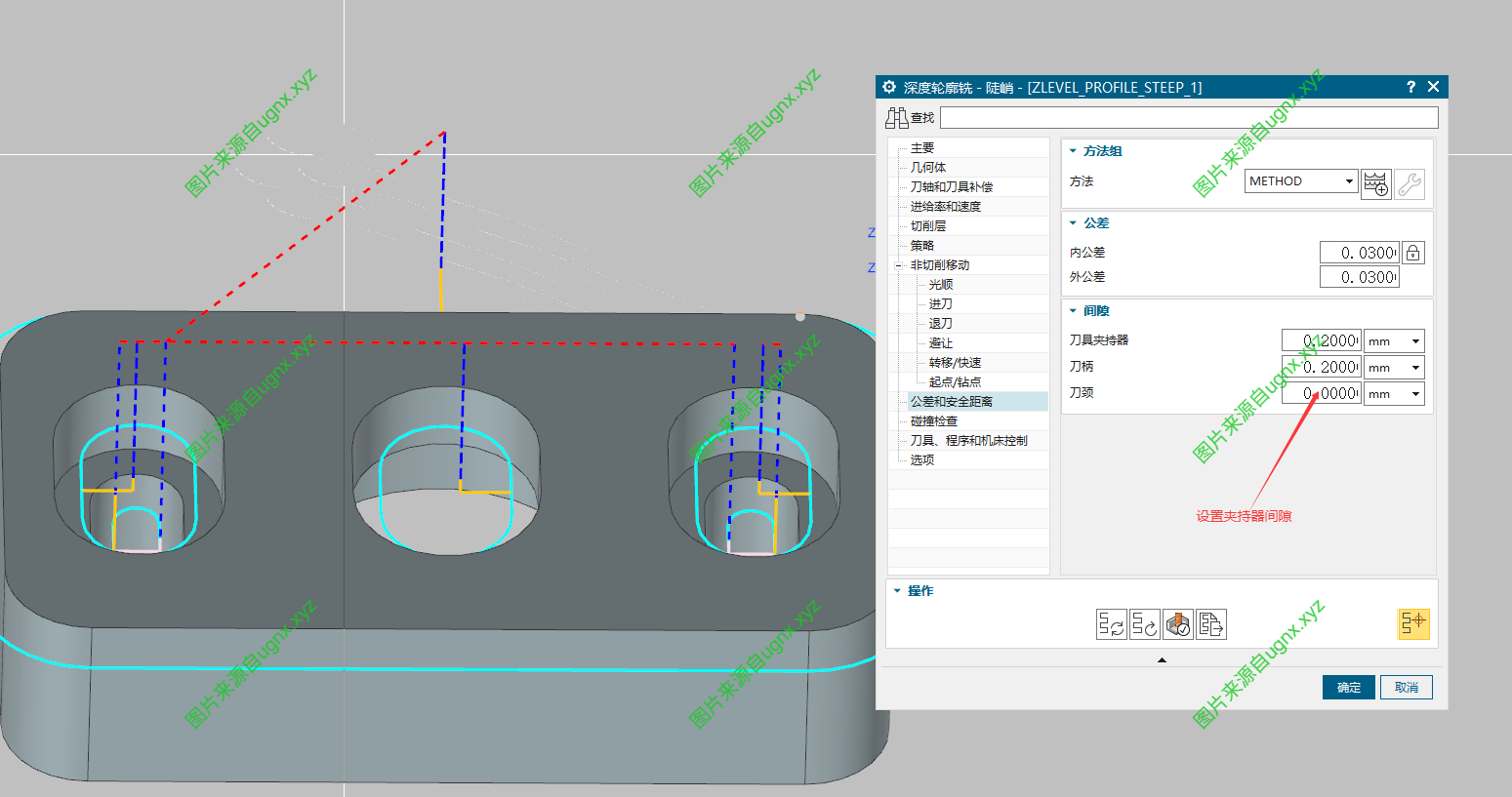Click the binoculars find icon
Viewport: 1512px width, 797px height.
(896, 118)
